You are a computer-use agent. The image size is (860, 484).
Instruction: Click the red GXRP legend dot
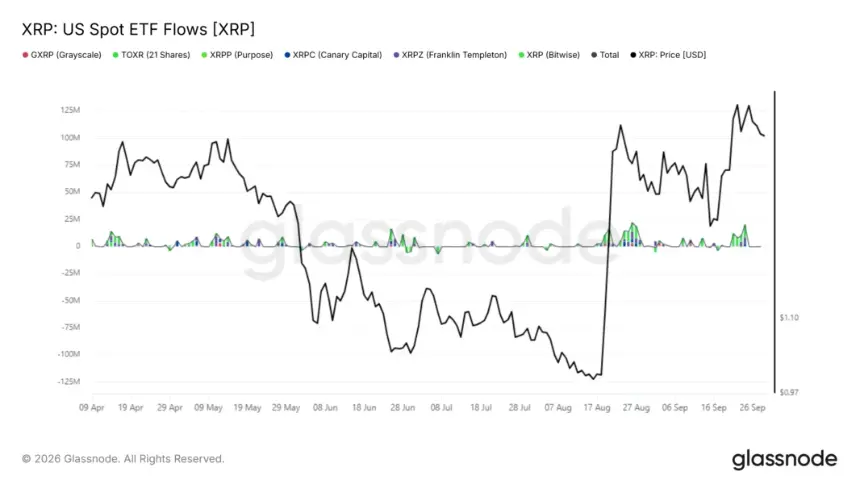coord(25,55)
